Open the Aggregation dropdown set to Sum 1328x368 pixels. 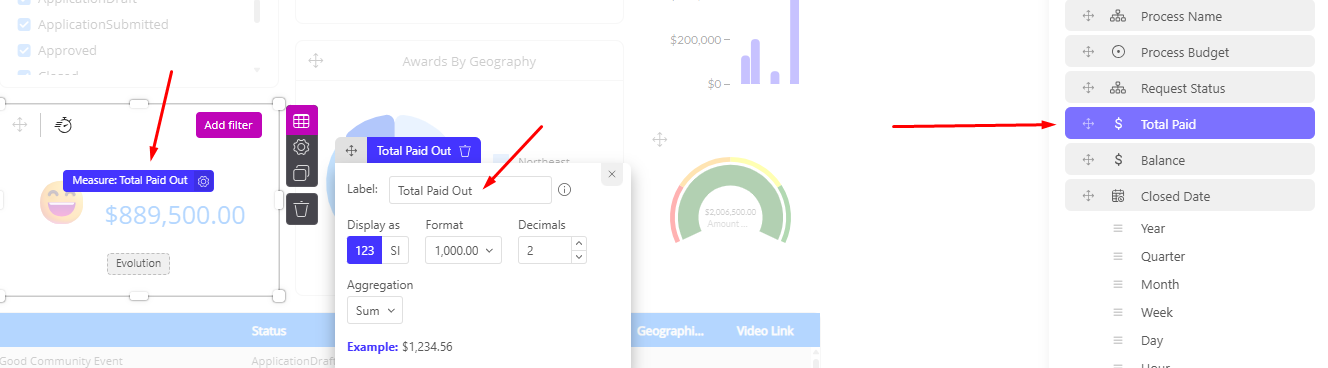[x=375, y=310]
